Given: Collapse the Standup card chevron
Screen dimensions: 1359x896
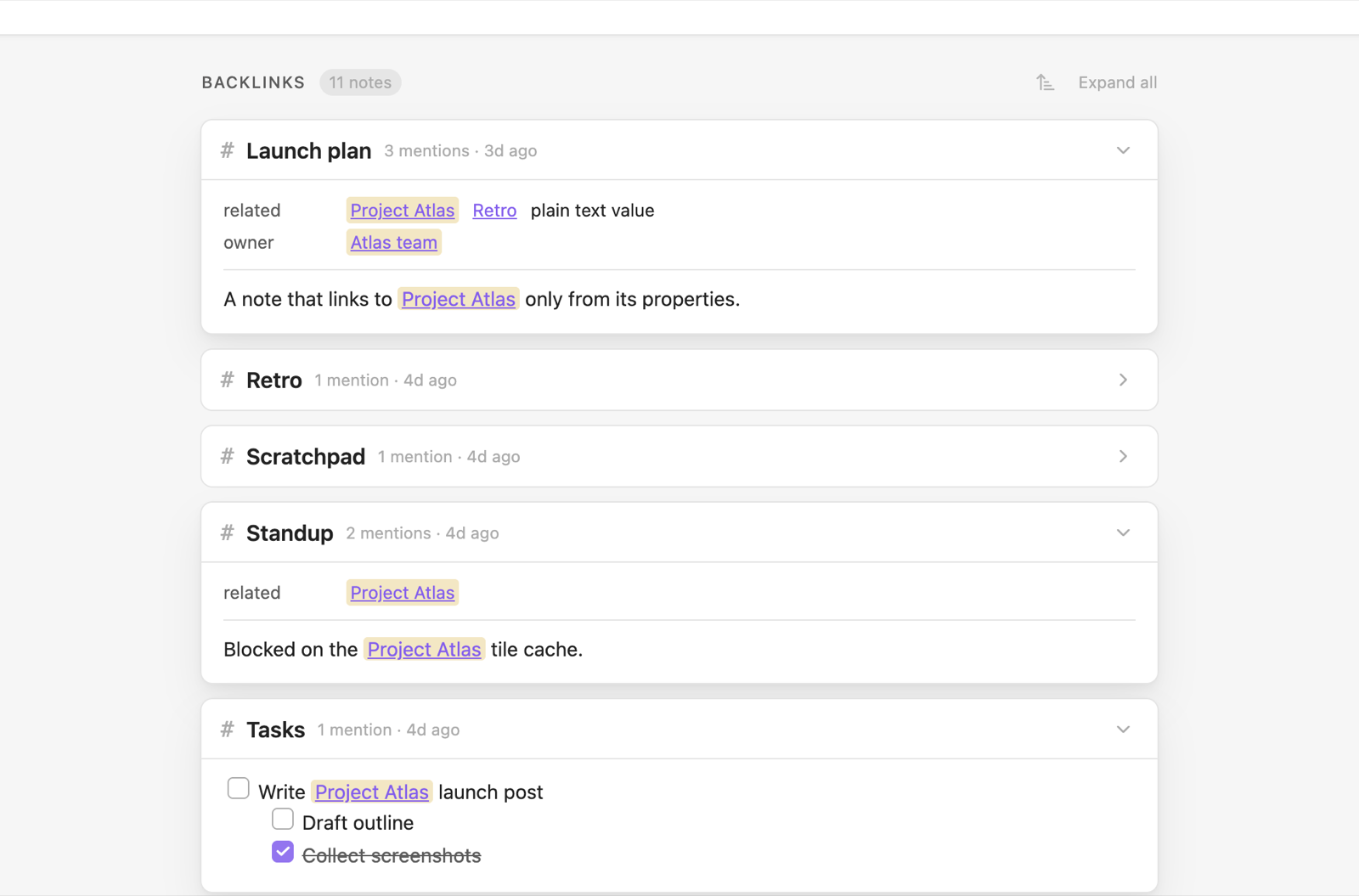Looking at the screenshot, I should coord(1123,533).
